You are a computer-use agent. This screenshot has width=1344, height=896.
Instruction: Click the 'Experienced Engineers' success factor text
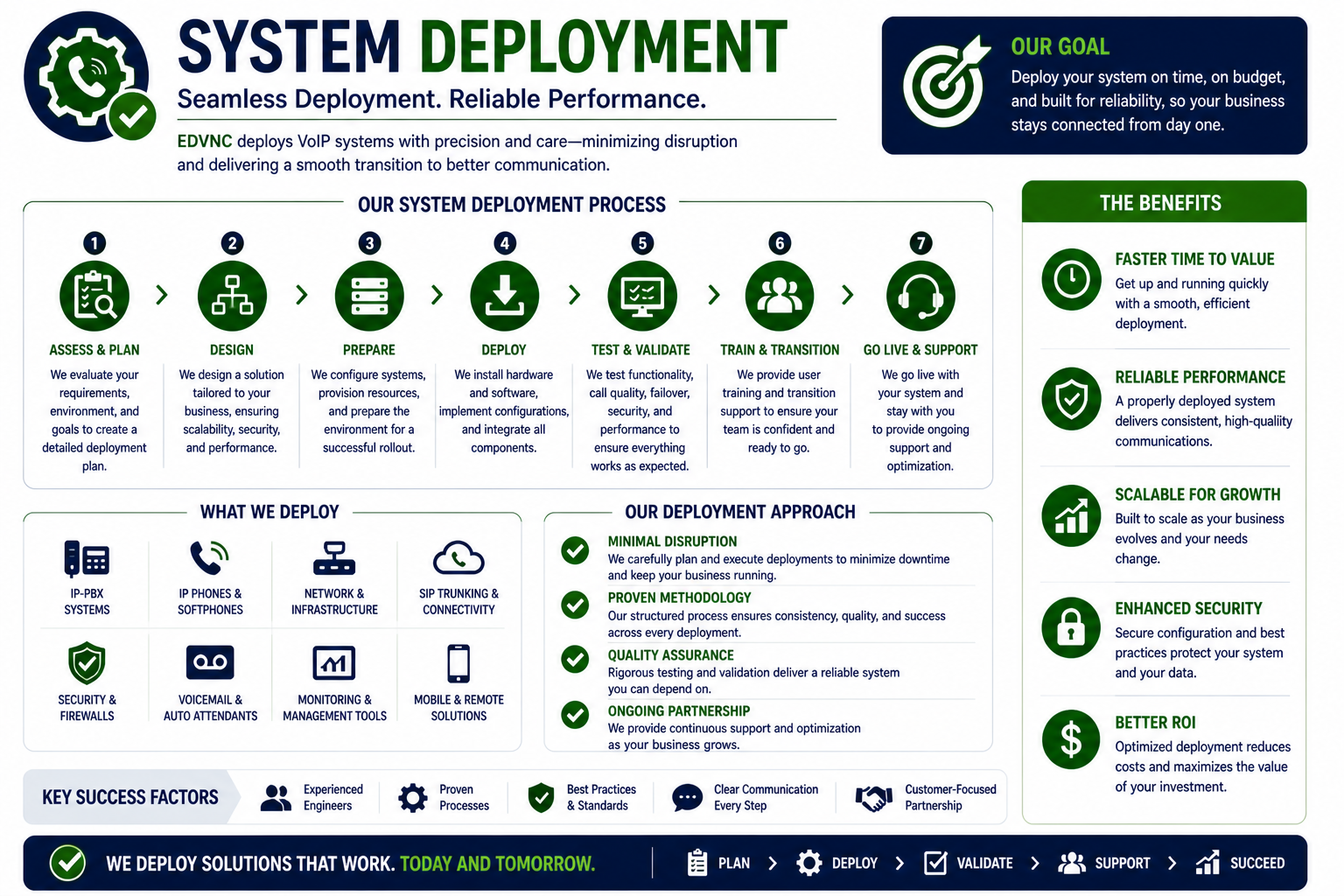pyautogui.click(x=333, y=797)
